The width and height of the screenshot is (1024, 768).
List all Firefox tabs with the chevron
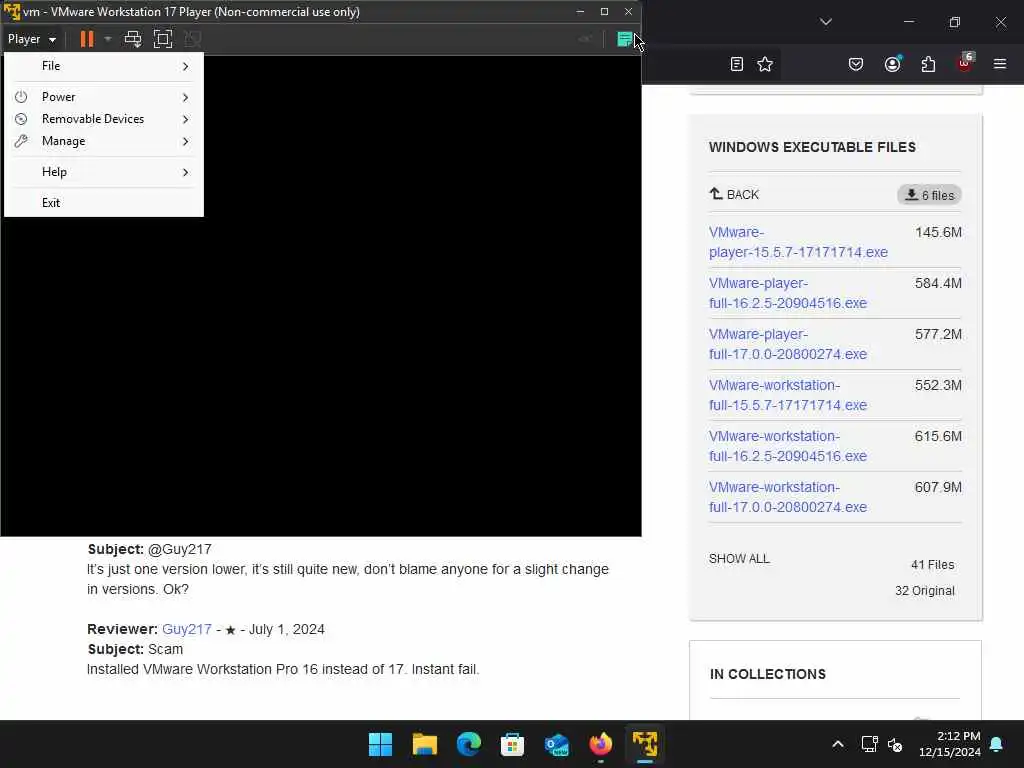tap(825, 22)
